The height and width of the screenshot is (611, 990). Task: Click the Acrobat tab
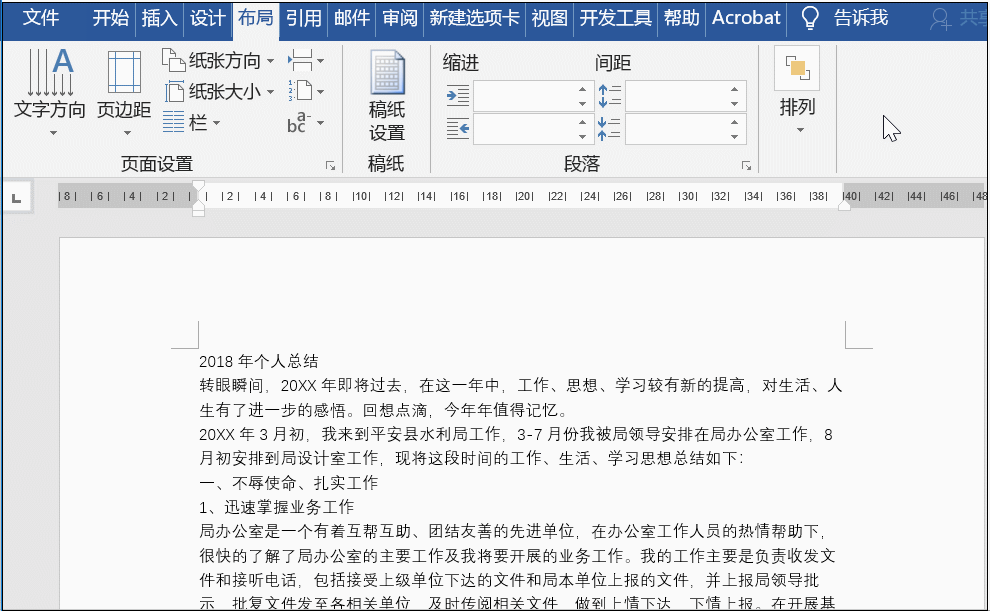(746, 18)
